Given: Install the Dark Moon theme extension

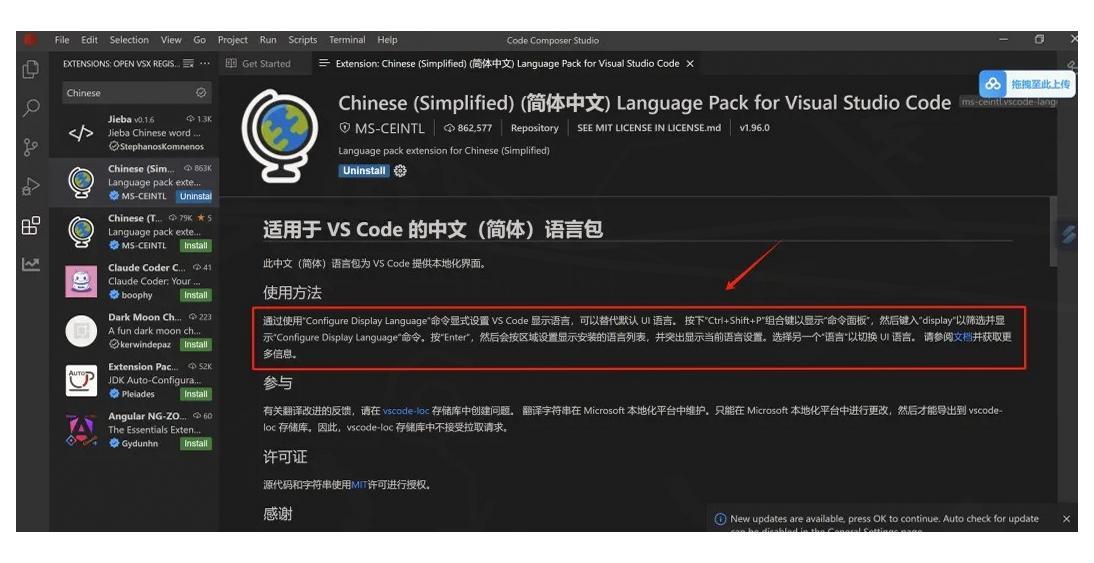Looking at the screenshot, I should pos(195,345).
